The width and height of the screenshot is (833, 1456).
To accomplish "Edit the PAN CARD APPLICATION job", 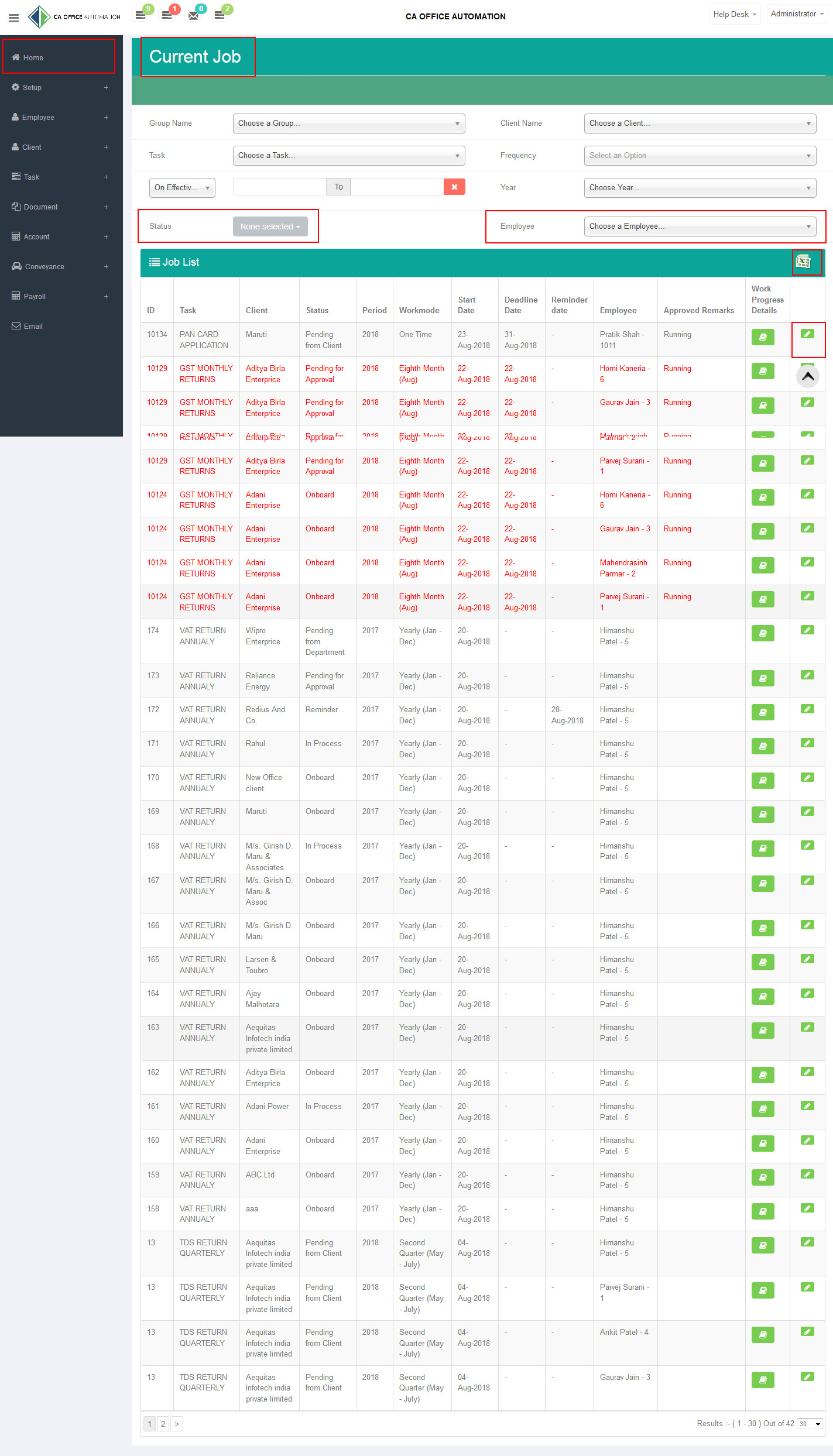I will 807,334.
